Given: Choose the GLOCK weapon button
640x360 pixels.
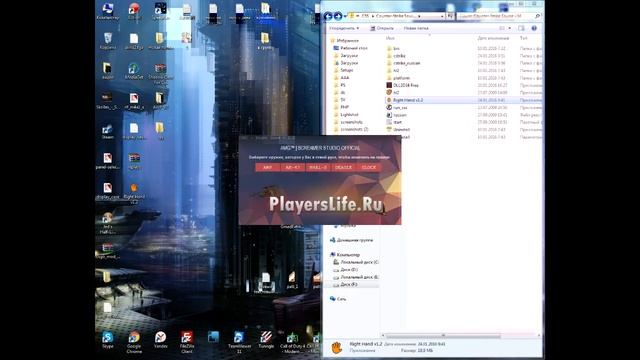Looking at the screenshot, I should coord(369,167).
